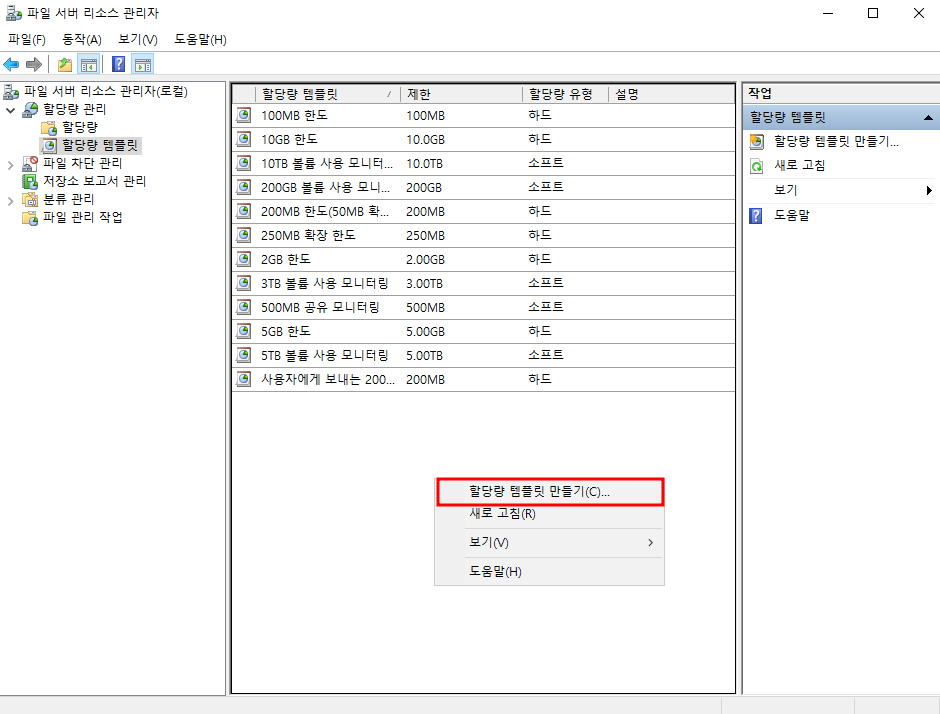Click the 5.00GB limit cell
The height and width of the screenshot is (714, 940).
(426, 332)
